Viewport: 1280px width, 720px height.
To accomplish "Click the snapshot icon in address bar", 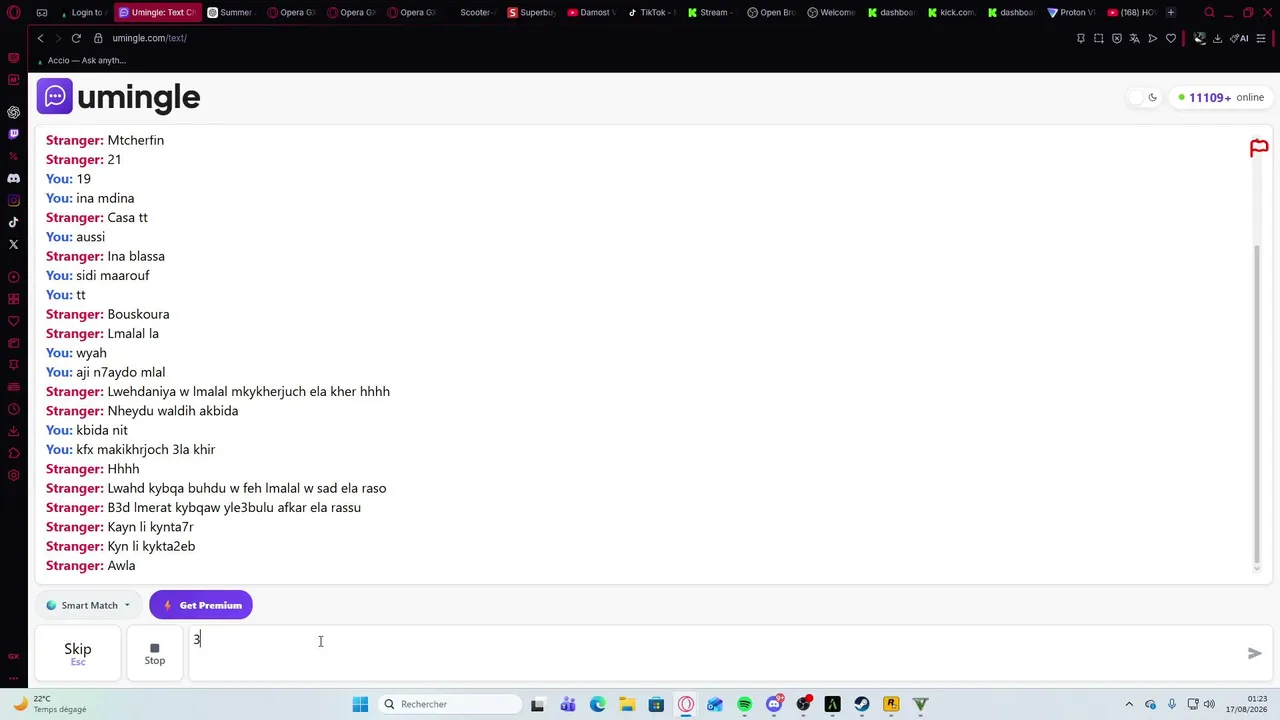I will 1099,38.
